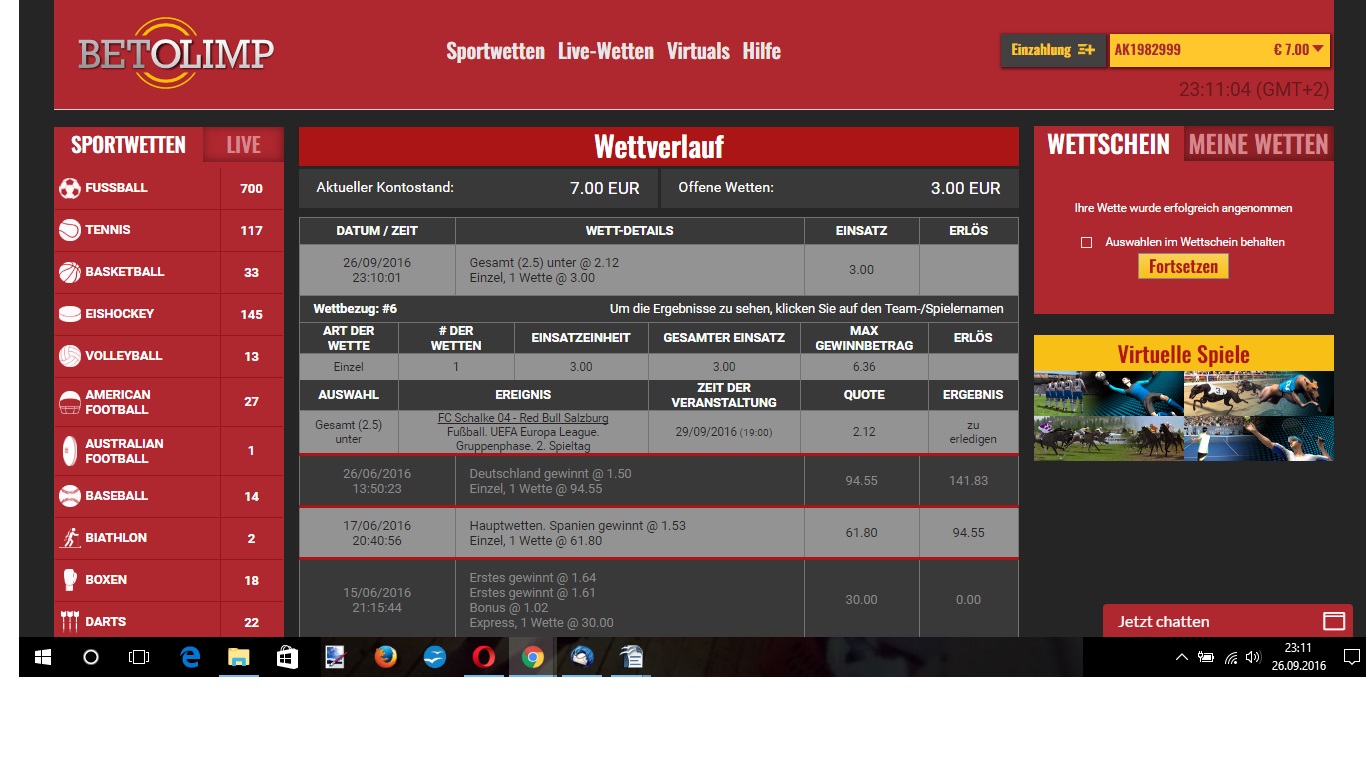The height and width of the screenshot is (768, 1366).
Task: Open Task View in taskbar
Action: [139, 657]
